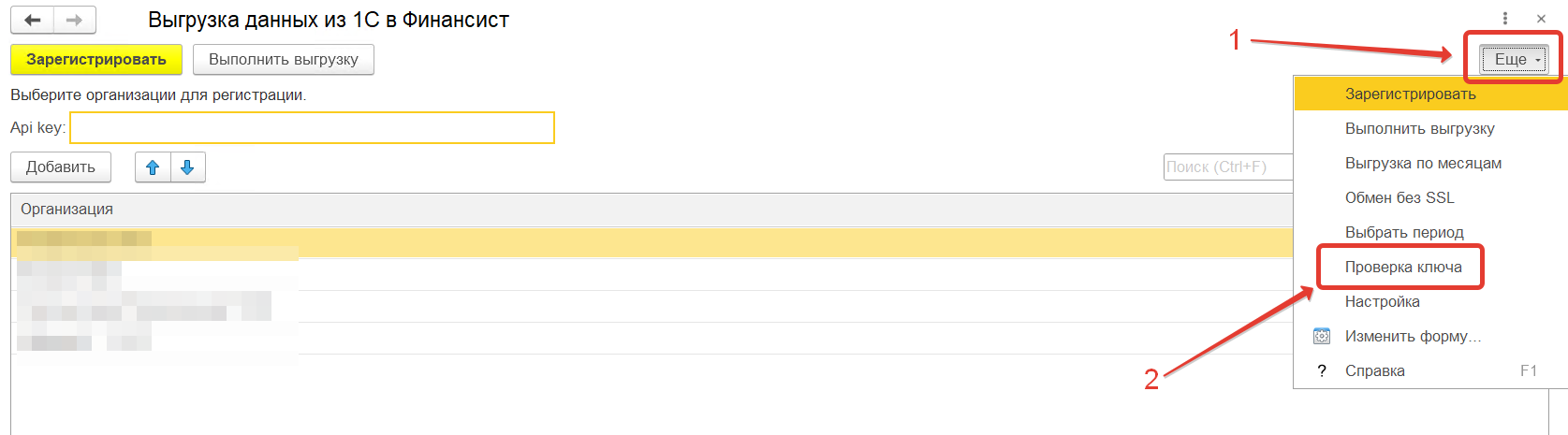Move the row up with the blue arrow
The width and height of the screenshot is (1568, 435).
pos(153,167)
